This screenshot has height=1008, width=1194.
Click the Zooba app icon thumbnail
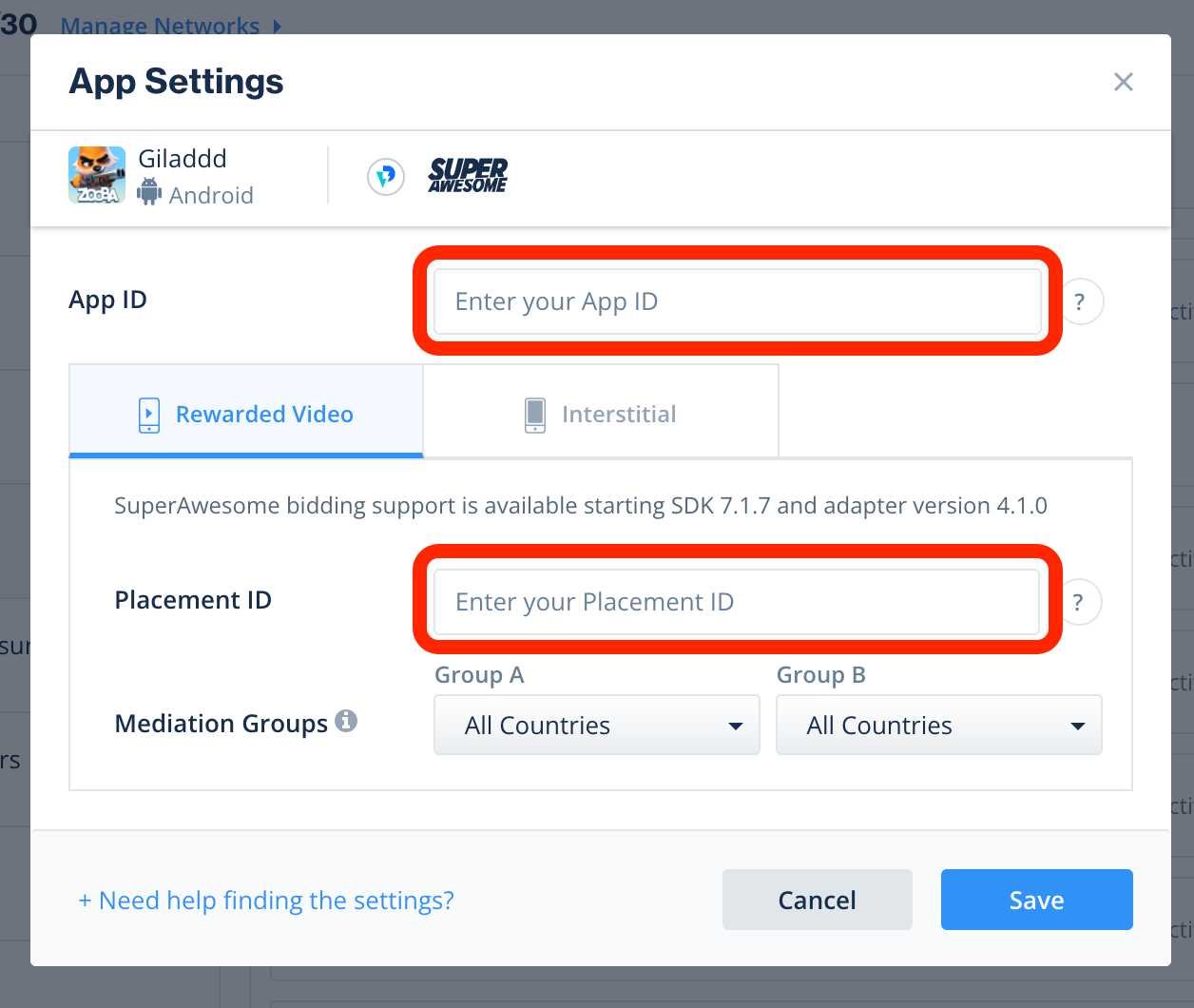[x=97, y=175]
